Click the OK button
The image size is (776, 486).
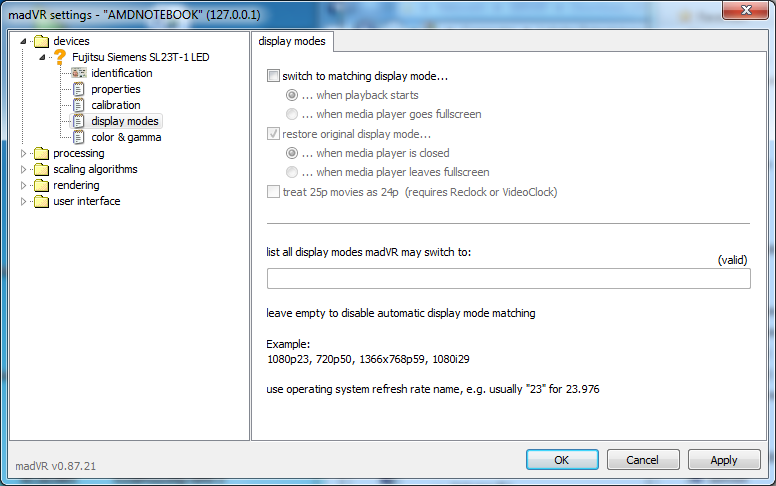point(562,460)
